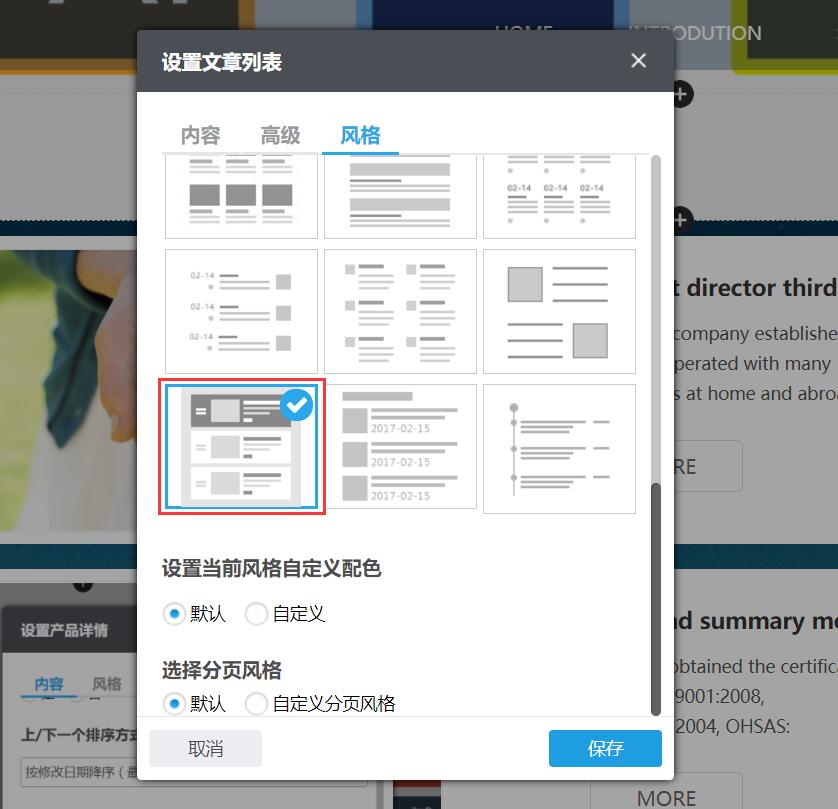Select 默认 radio under custom color setting
Image resolution: width=838 pixels, height=809 pixels.
pyautogui.click(x=175, y=614)
